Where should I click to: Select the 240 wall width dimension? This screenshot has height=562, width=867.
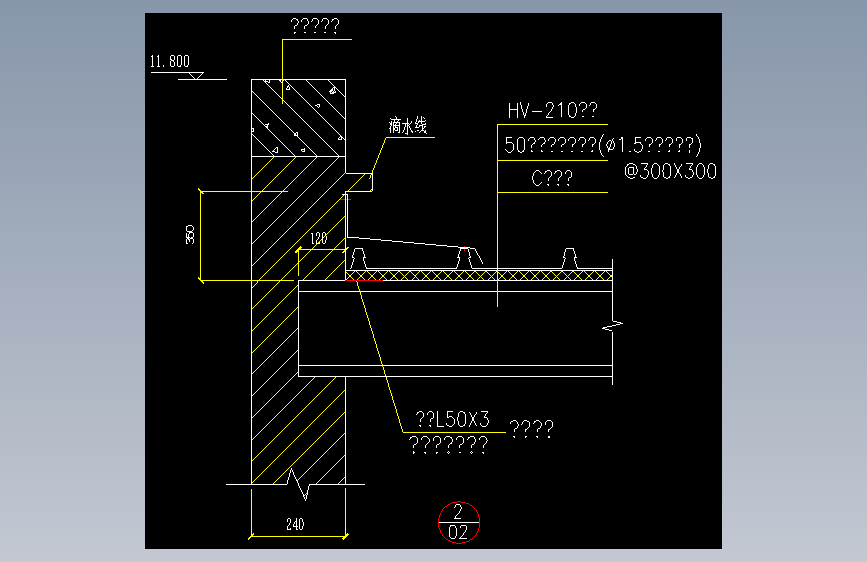coord(295,524)
